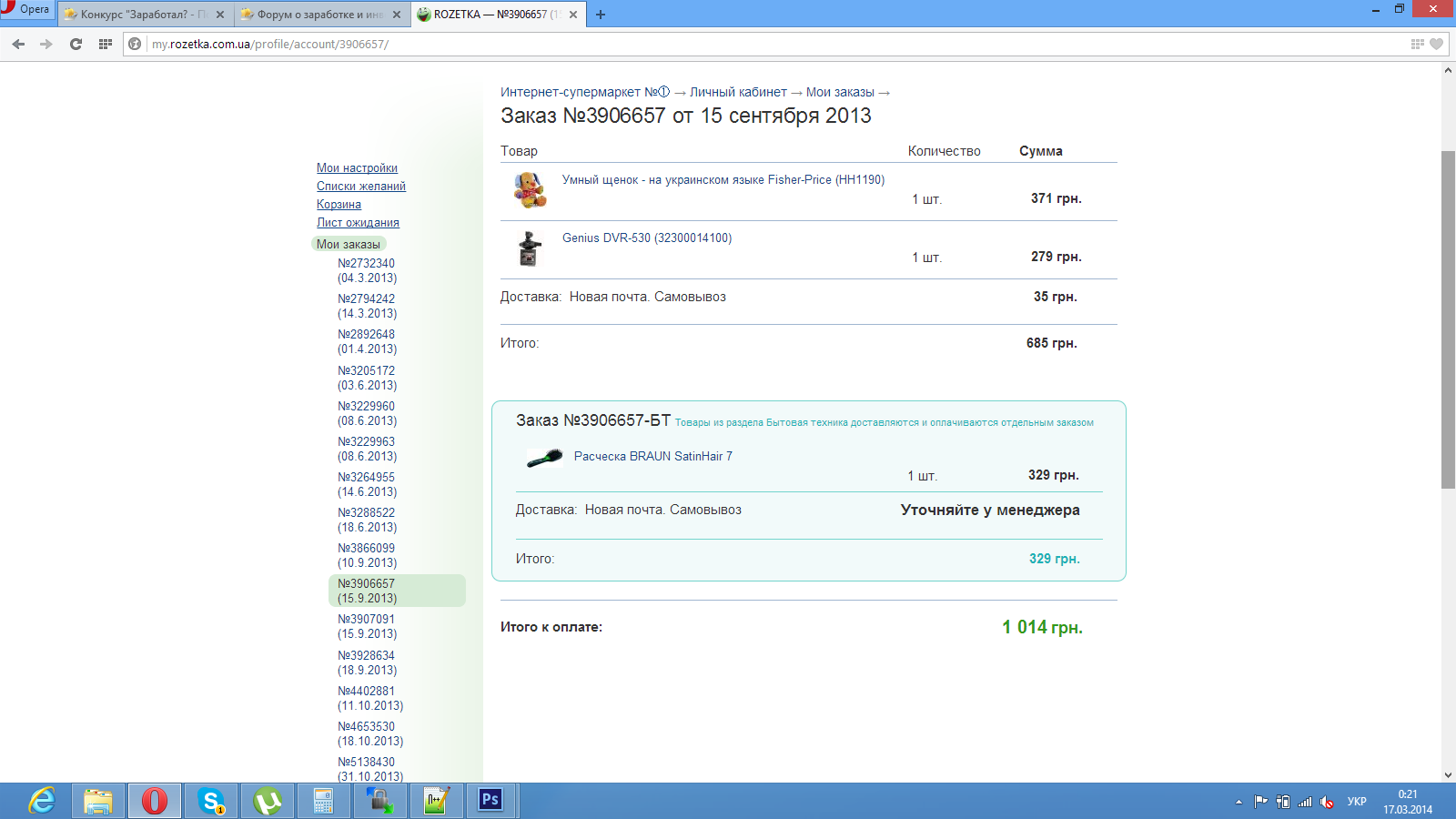
Task: Open 'Списки желаний' in the sidebar
Action: tap(361, 187)
